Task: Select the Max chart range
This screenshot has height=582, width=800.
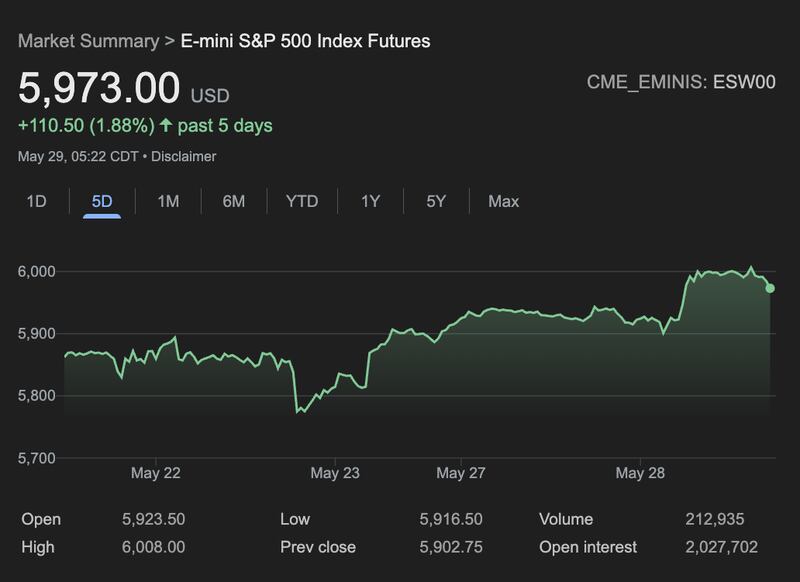Action: coord(503,201)
